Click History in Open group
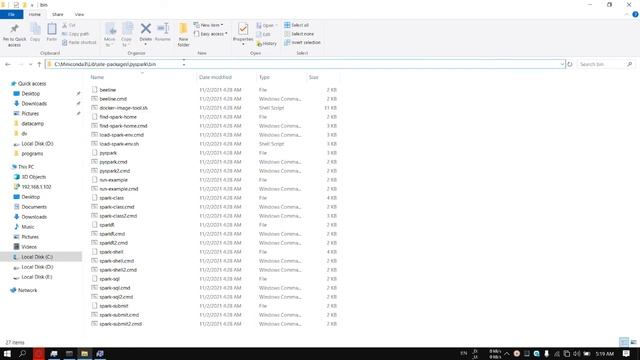Screen dimensions: 640x360 [x=267, y=43]
